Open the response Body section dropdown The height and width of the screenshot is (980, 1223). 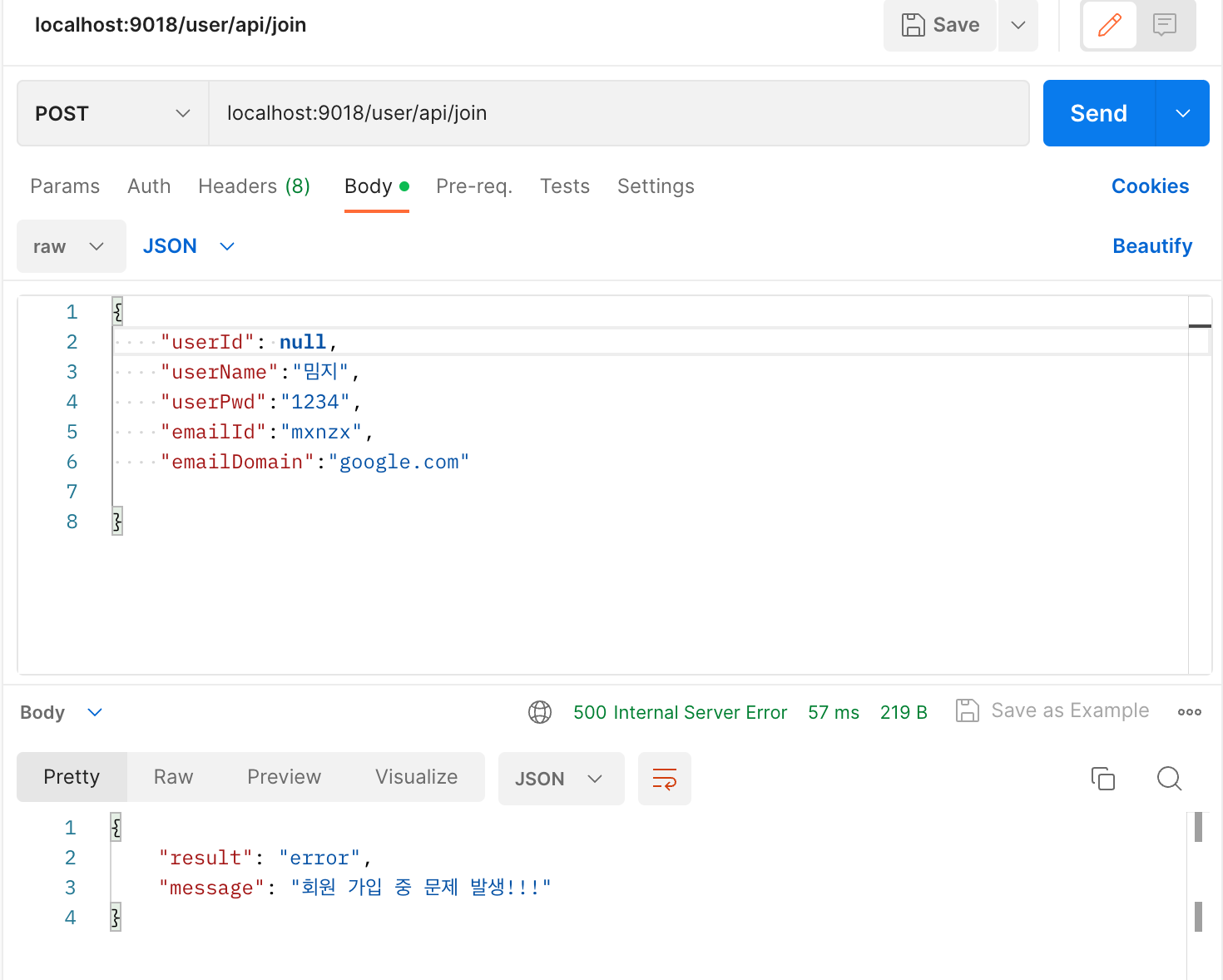point(61,712)
